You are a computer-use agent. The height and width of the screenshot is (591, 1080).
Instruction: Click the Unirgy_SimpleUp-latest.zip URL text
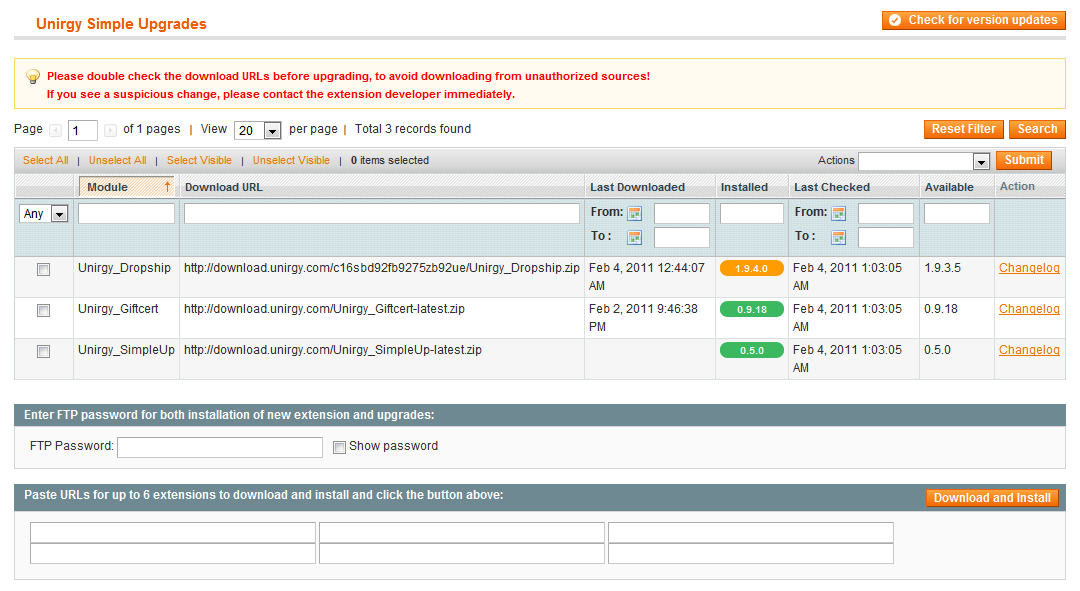[x=333, y=350]
